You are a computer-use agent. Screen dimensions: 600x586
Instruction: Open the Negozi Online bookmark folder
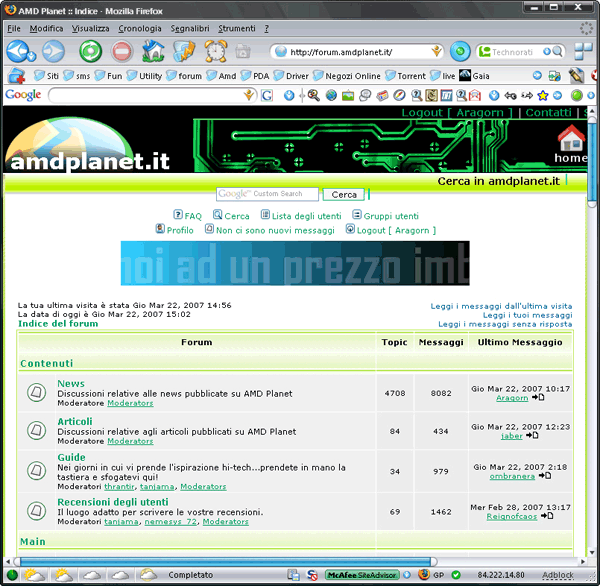coord(347,76)
